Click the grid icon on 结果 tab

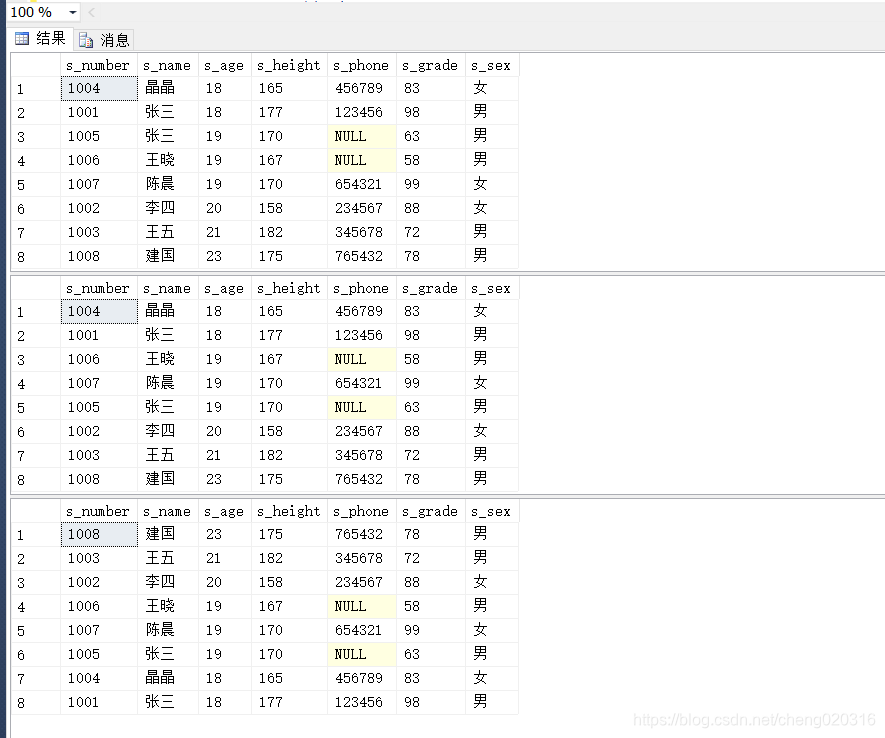[x=21, y=38]
